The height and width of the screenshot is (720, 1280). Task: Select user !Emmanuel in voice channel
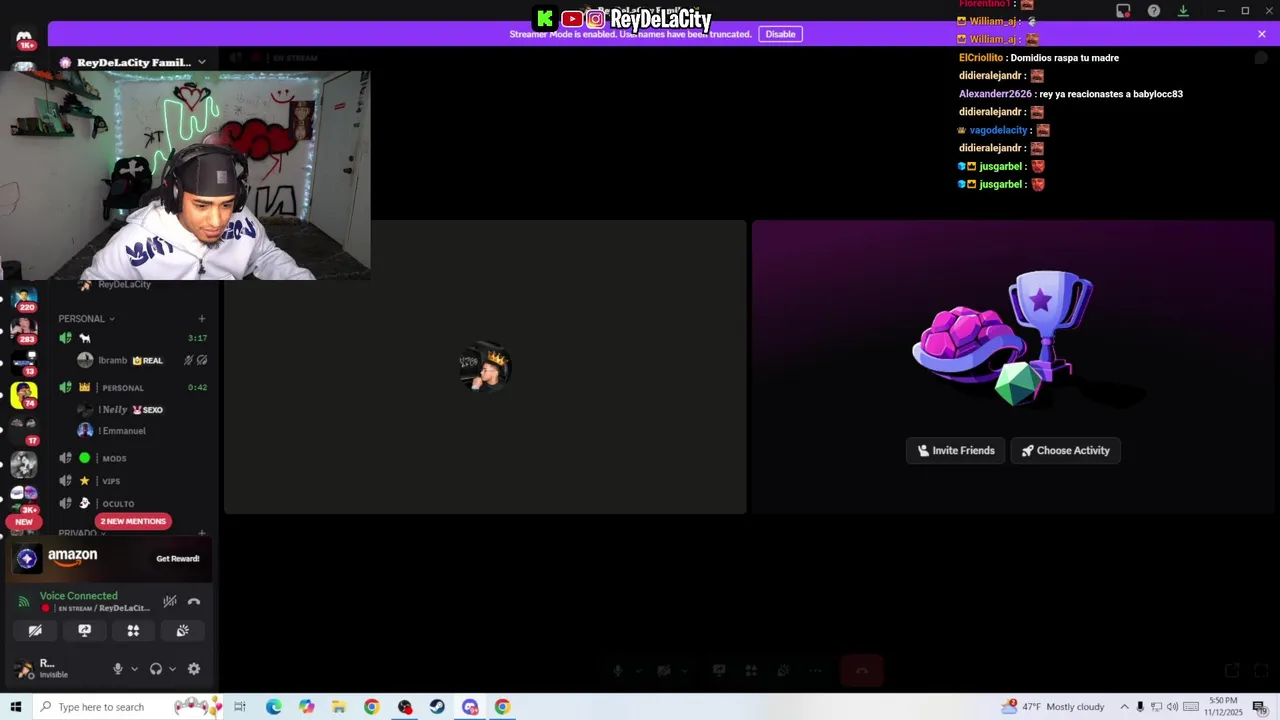pos(140,430)
